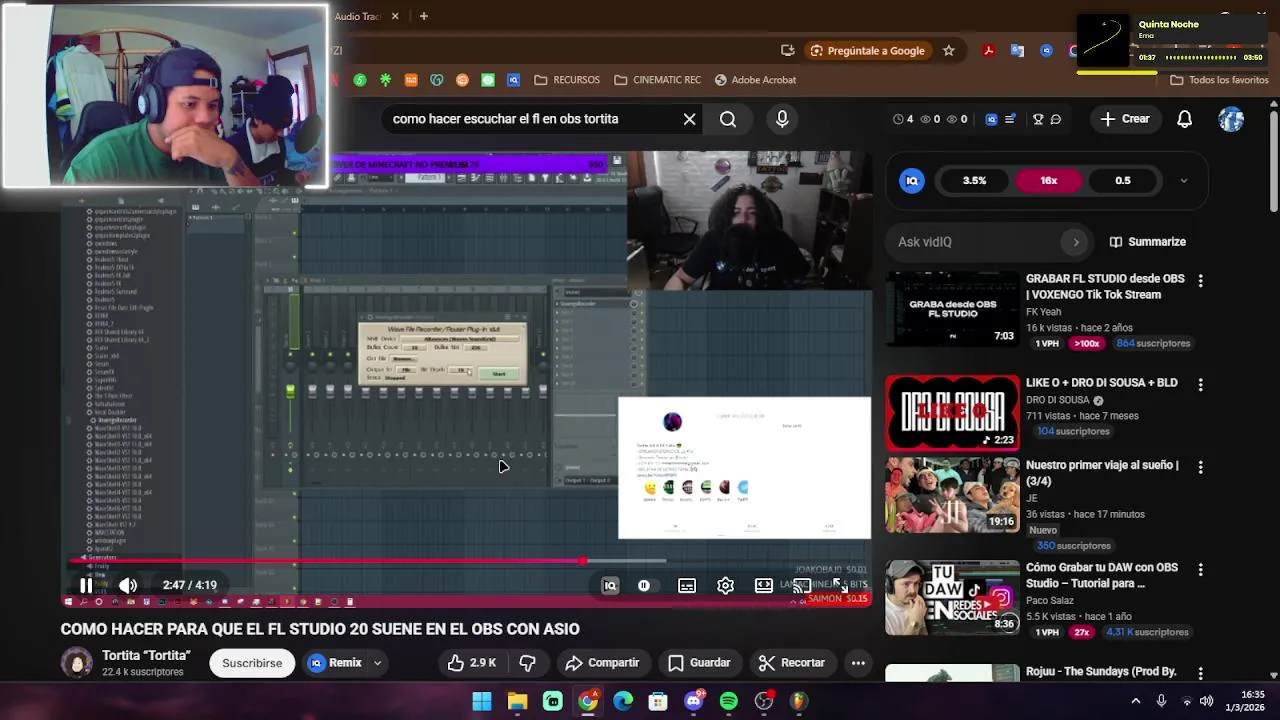Open the LIKE O + DRO DI SOUSA video title
This screenshot has width=1280, height=720.
(x=1102, y=383)
